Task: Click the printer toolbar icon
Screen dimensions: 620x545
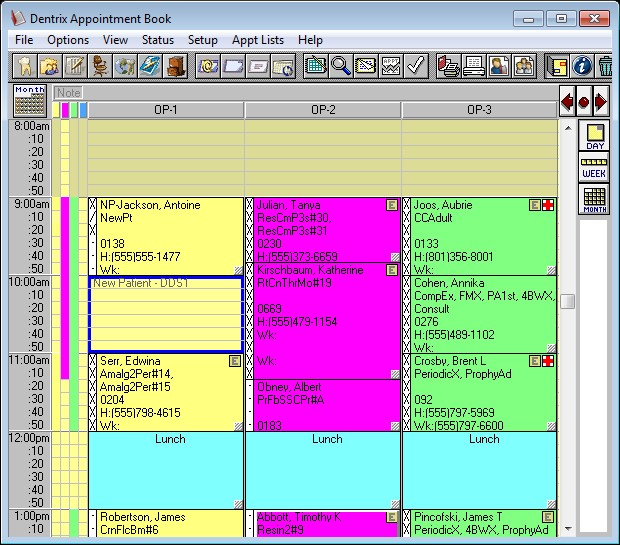Action: pos(474,66)
